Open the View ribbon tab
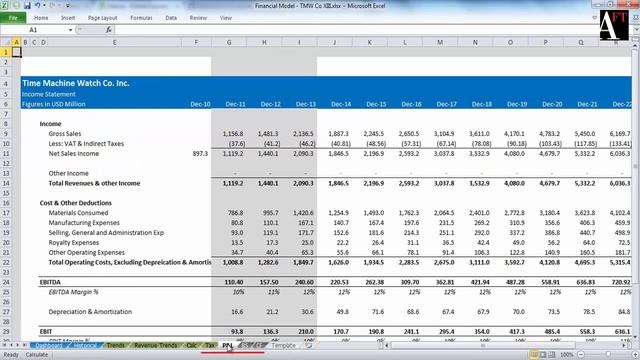Viewport: 640px width, 360px height. tap(226, 18)
